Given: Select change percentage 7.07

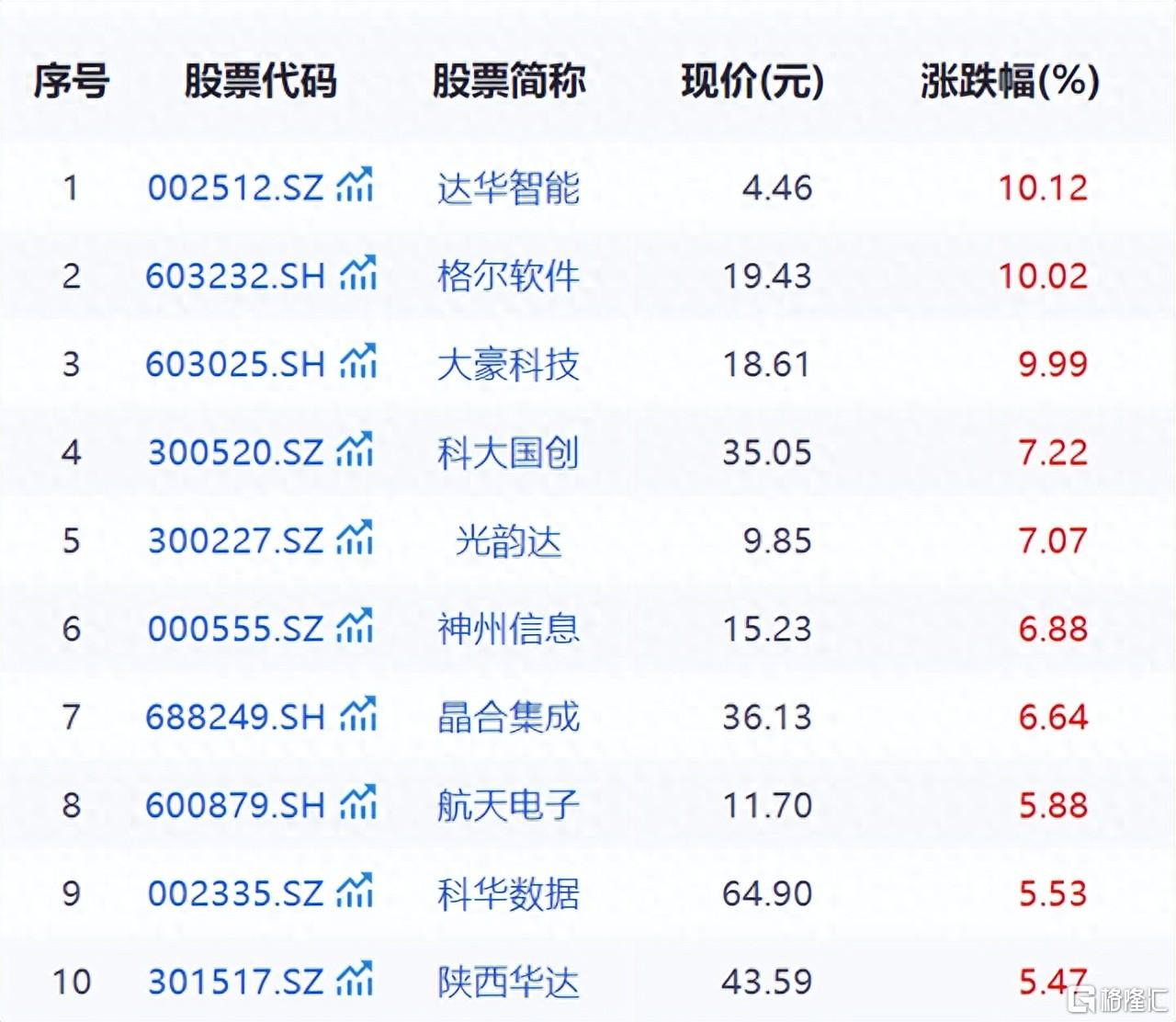Looking at the screenshot, I should [x=1053, y=541].
